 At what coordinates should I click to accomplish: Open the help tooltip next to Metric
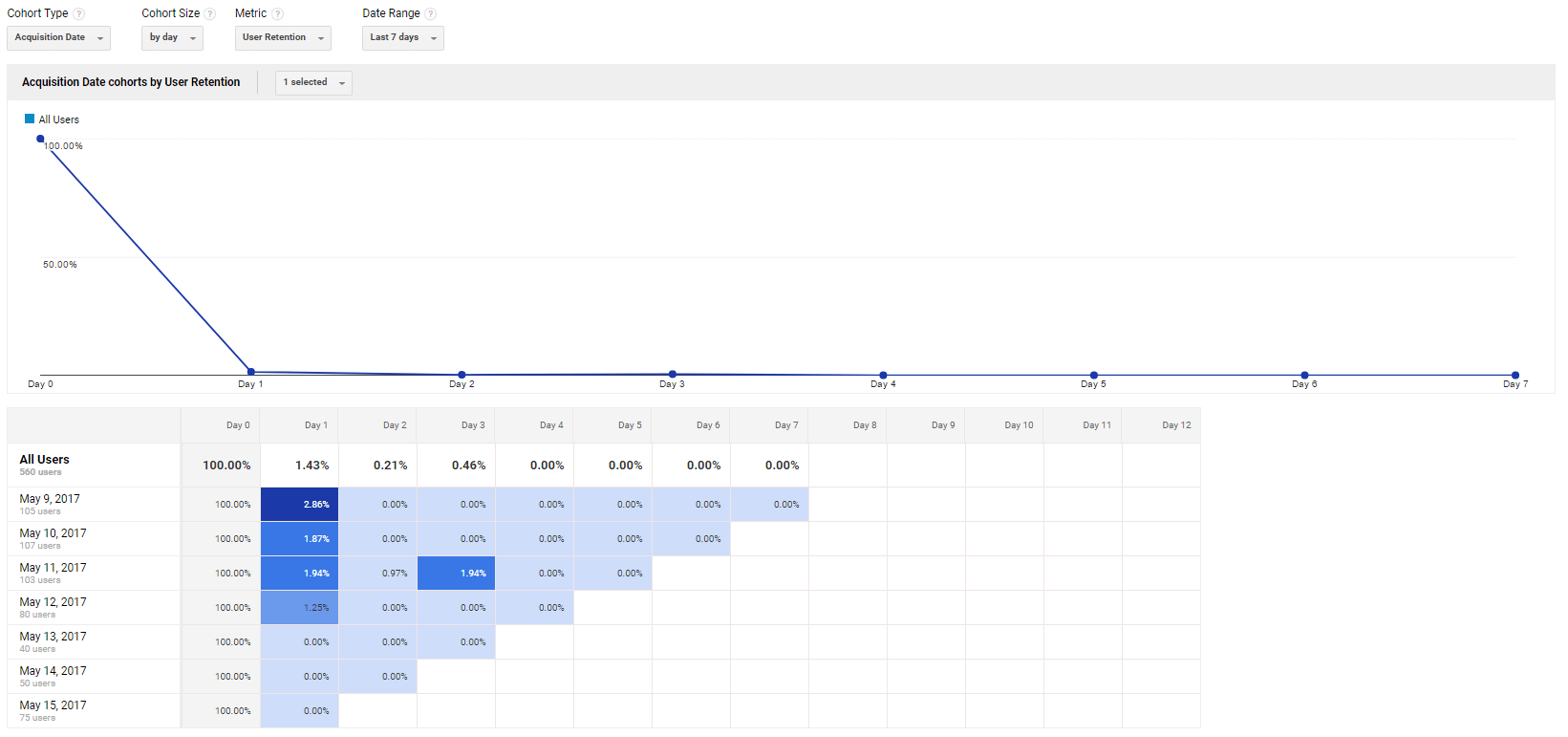pos(277,14)
